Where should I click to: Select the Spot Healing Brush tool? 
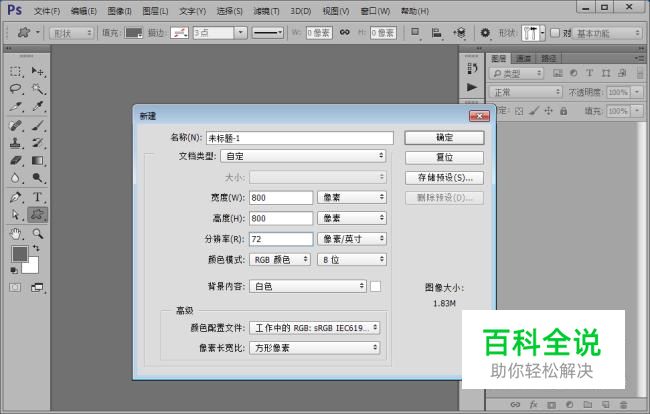click(x=16, y=125)
